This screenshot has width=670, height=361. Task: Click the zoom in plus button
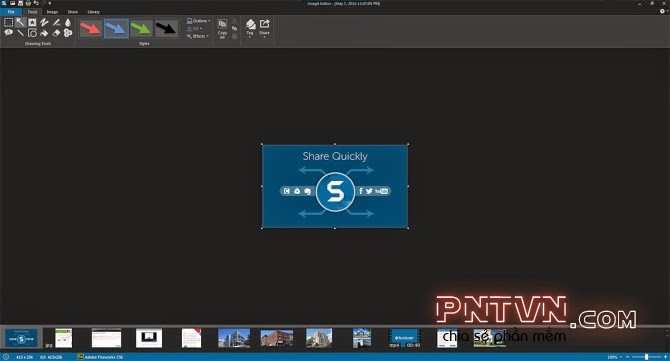[665, 357]
